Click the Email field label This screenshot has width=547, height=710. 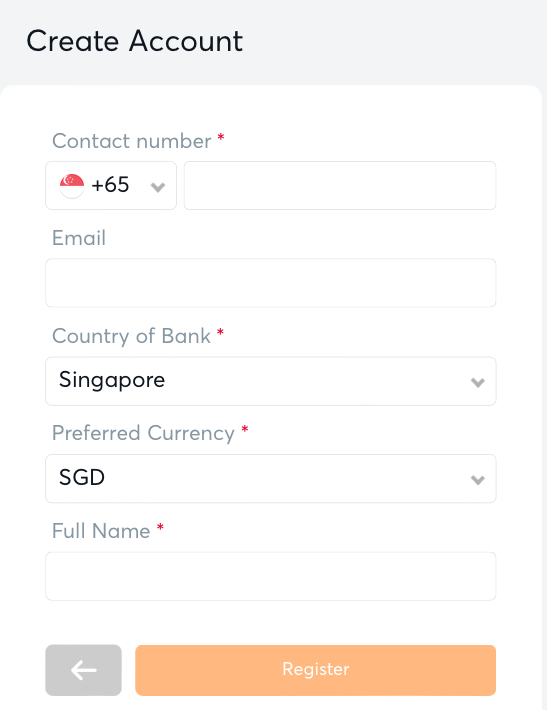[x=79, y=238]
